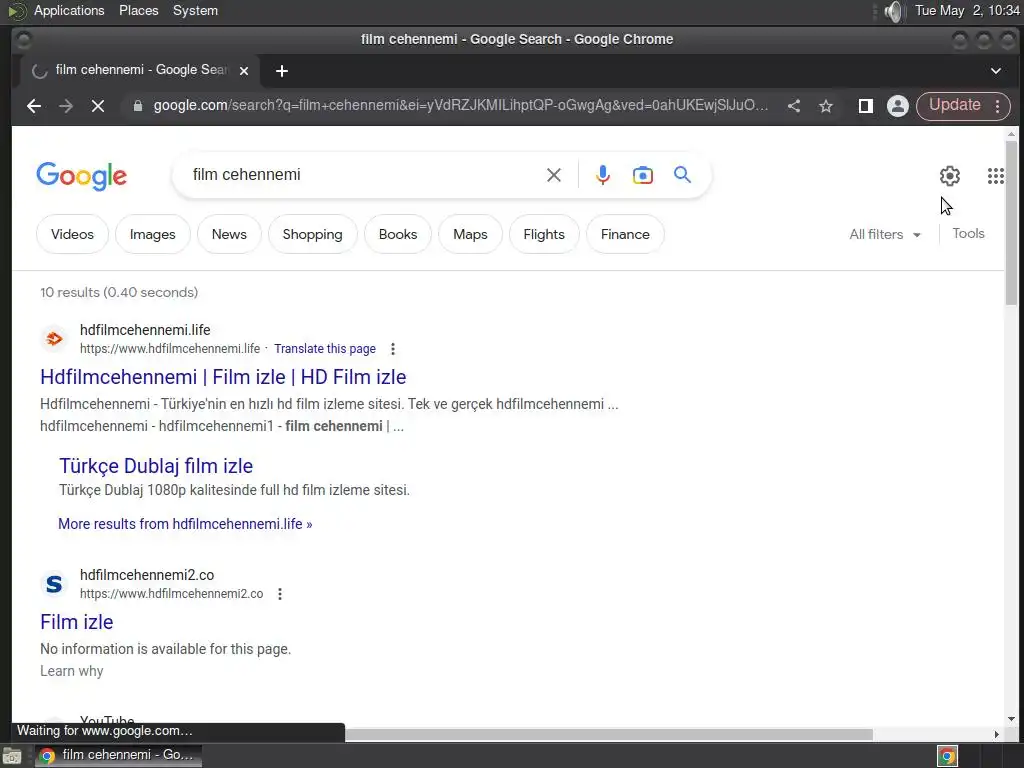Open Google quick settings gear
The width and height of the screenshot is (1024, 768).
tap(950, 176)
